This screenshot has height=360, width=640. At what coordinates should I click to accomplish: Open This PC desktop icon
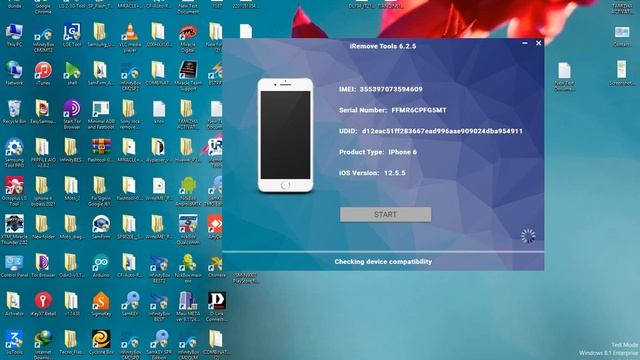[14, 35]
